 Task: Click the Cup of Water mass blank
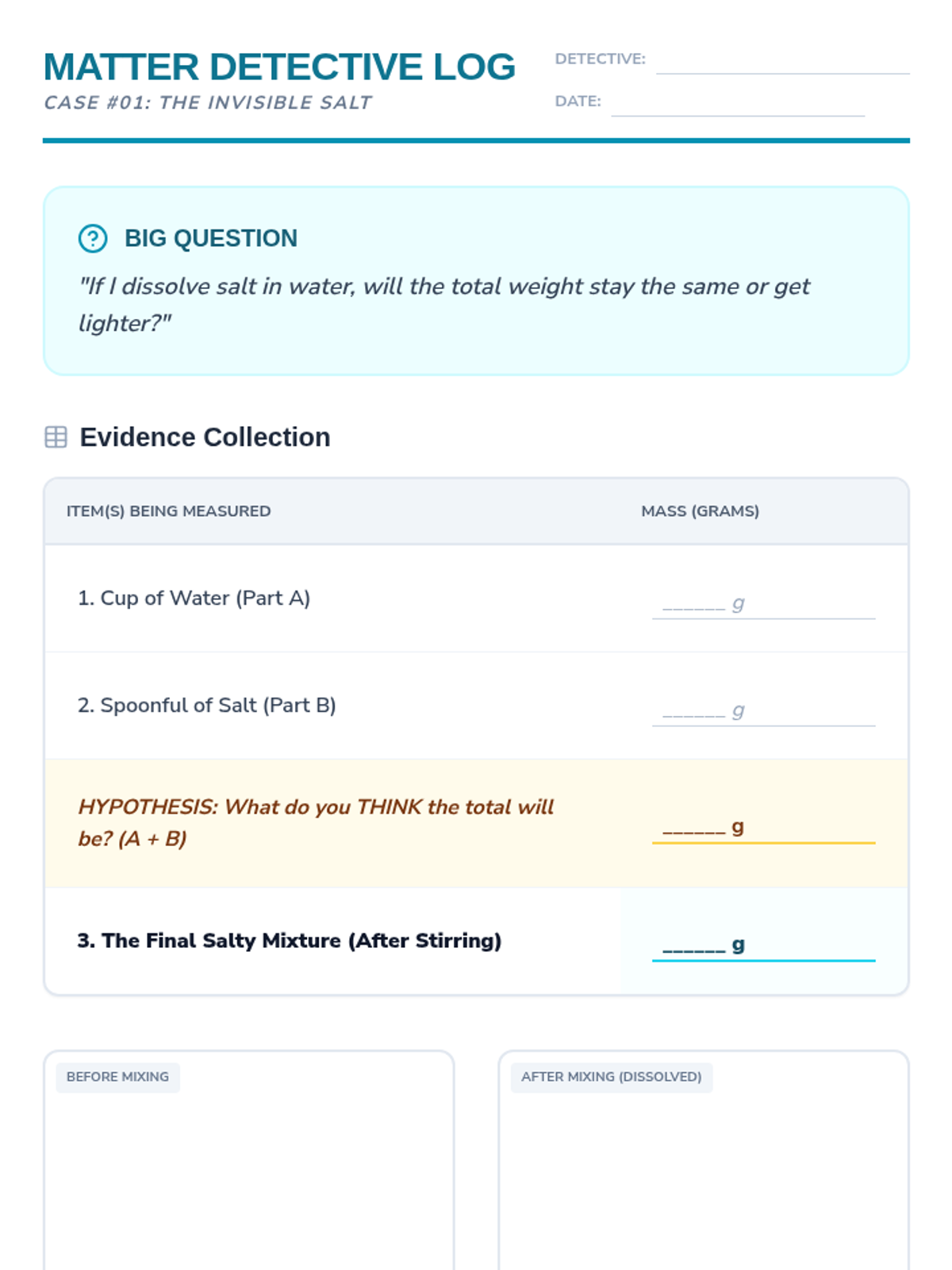(762, 605)
